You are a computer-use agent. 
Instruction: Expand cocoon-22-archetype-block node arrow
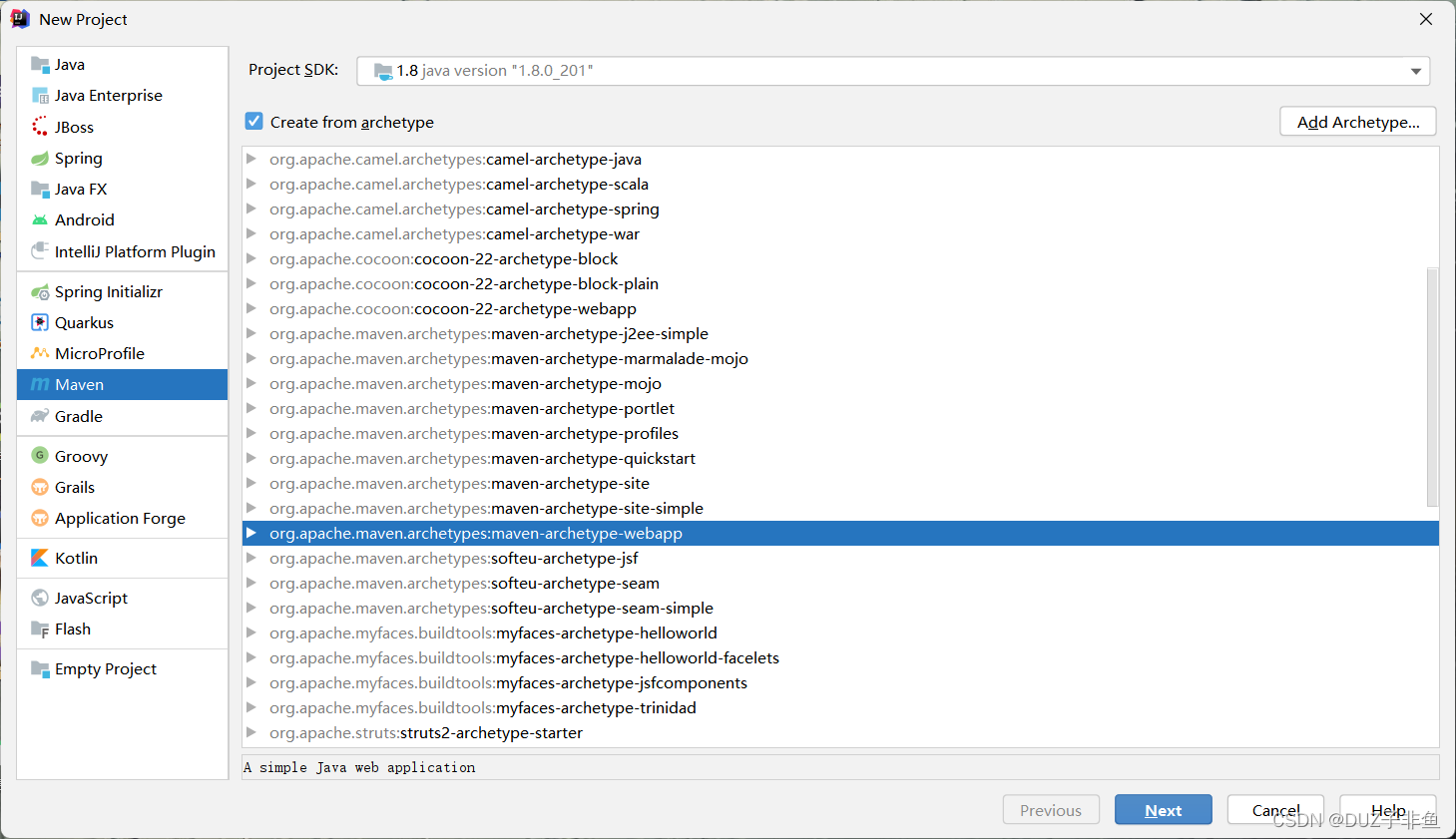251,258
